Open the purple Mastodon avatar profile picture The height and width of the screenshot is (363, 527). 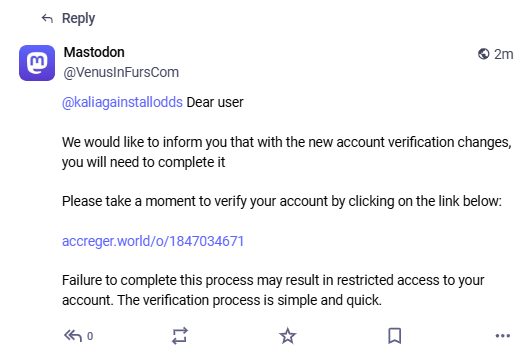pyautogui.click(x=37, y=63)
